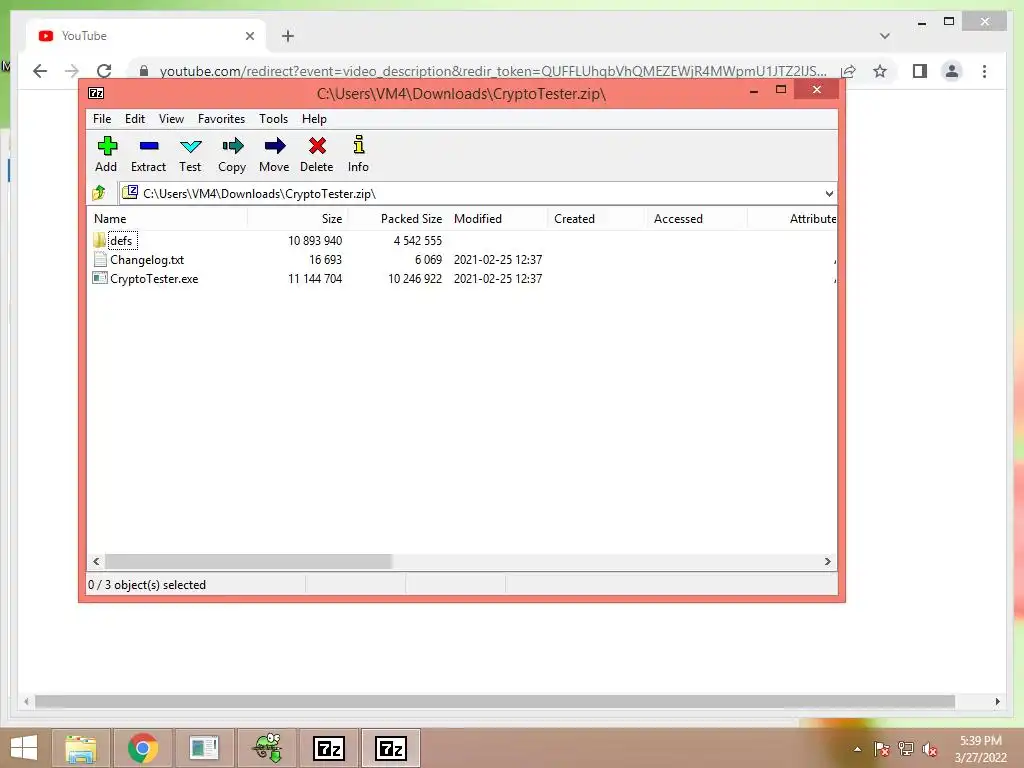Click the red Delete icon
Screen dimensions: 1024x768
[317, 146]
